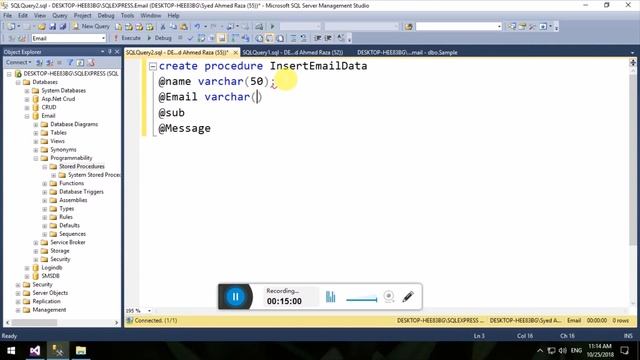Viewport: 640px width, 360px height.
Task: Click the recorder pencil annotation icon
Action: tap(408, 297)
